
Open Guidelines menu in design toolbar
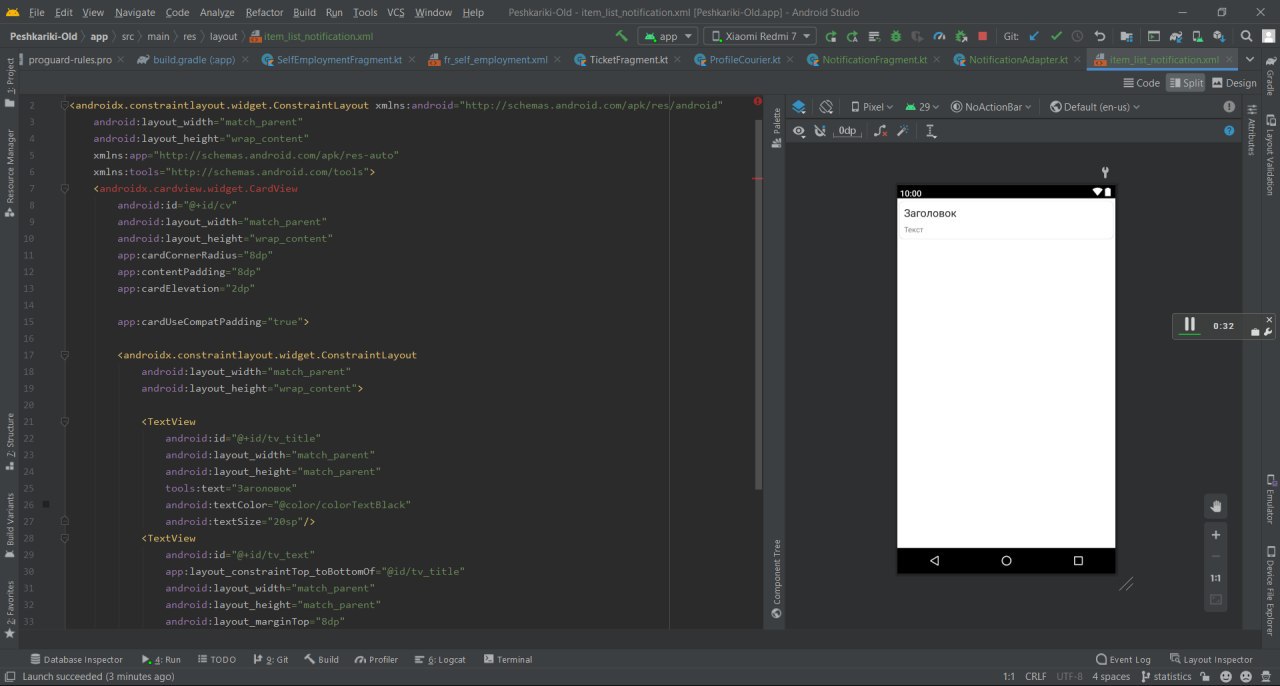point(931,131)
